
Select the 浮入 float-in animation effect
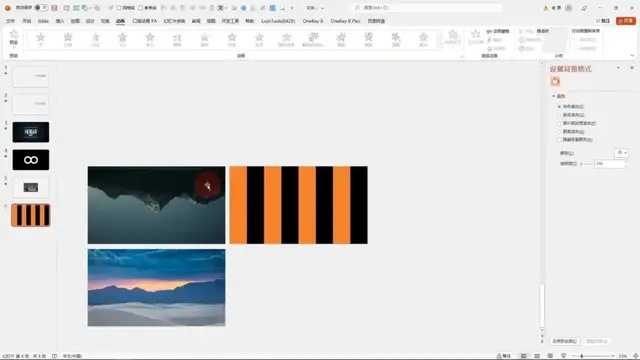point(150,40)
